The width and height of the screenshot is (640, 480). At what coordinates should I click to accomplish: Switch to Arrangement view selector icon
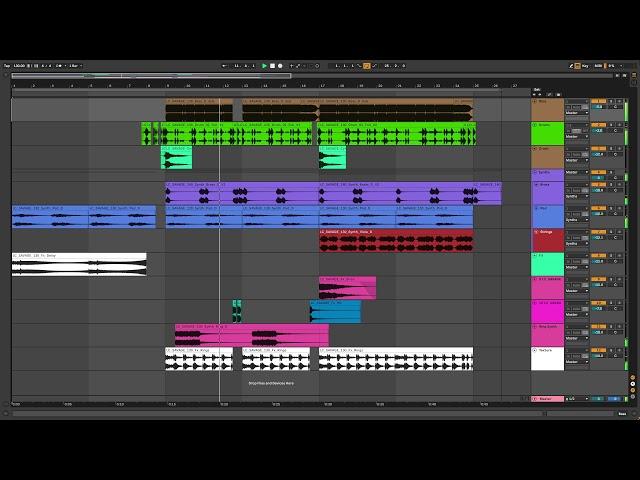pyautogui.click(x=634, y=76)
